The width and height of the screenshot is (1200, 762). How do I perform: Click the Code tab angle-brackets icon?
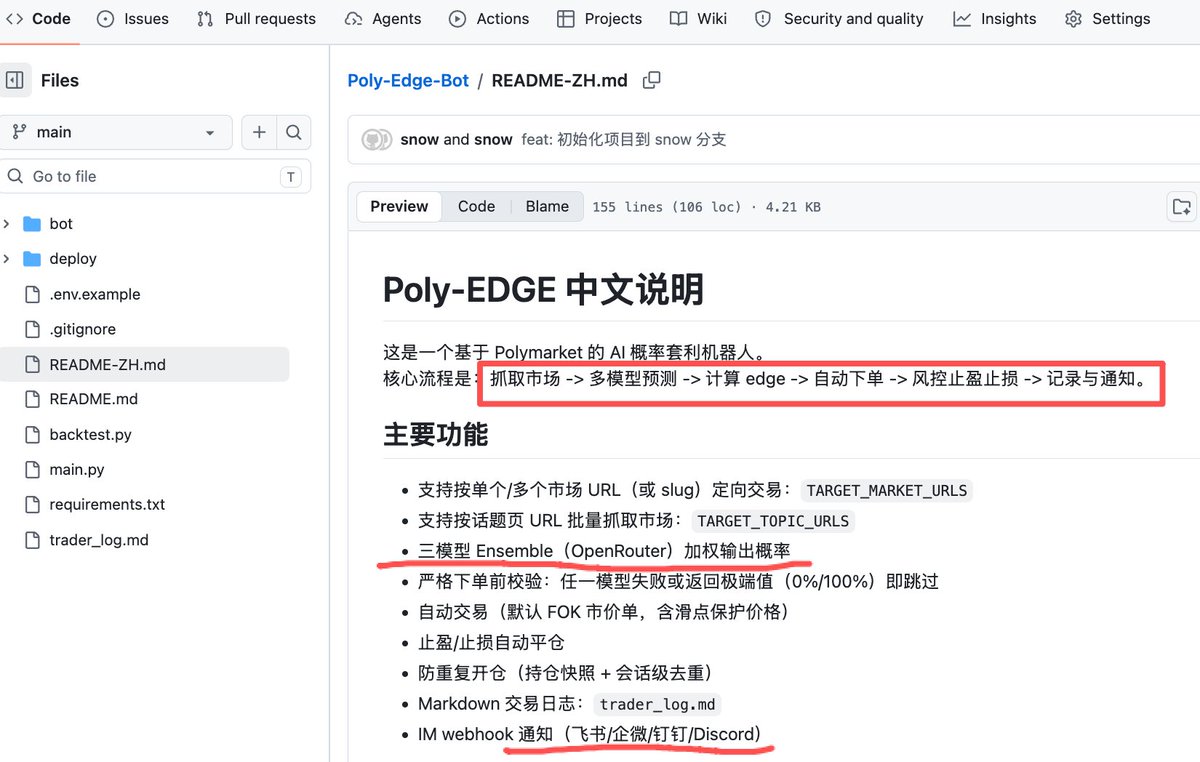15,18
